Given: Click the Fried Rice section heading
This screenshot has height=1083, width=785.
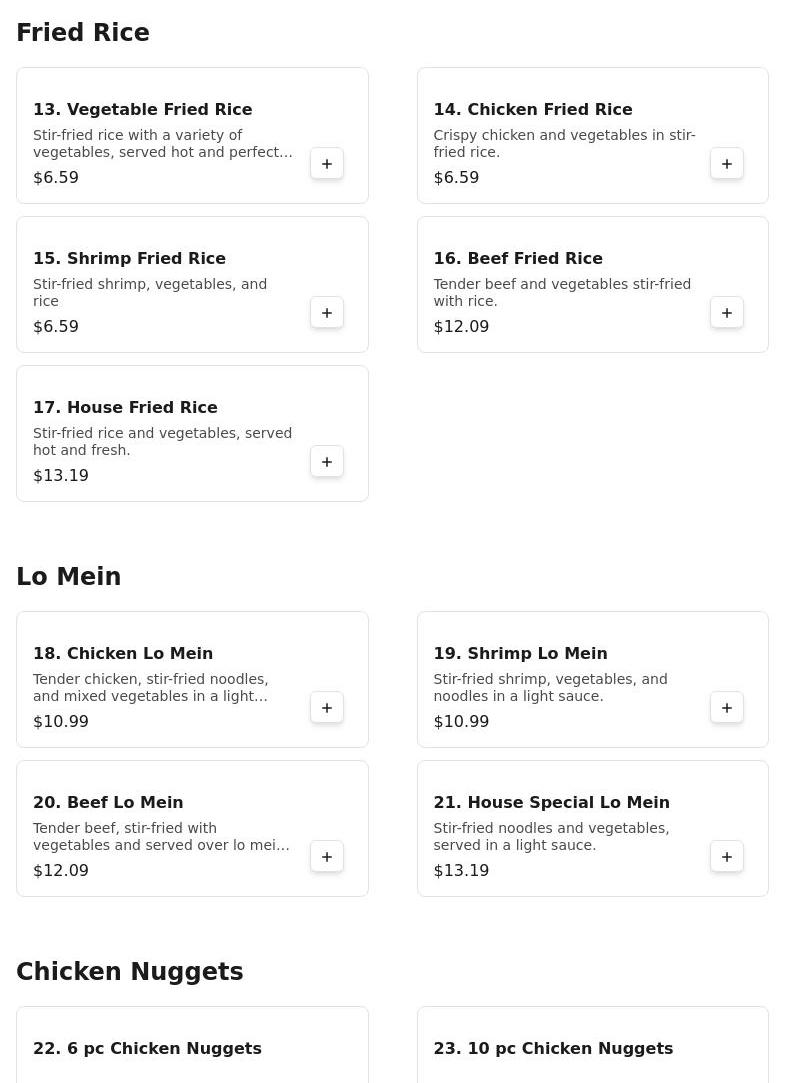Looking at the screenshot, I should coord(83,33).
